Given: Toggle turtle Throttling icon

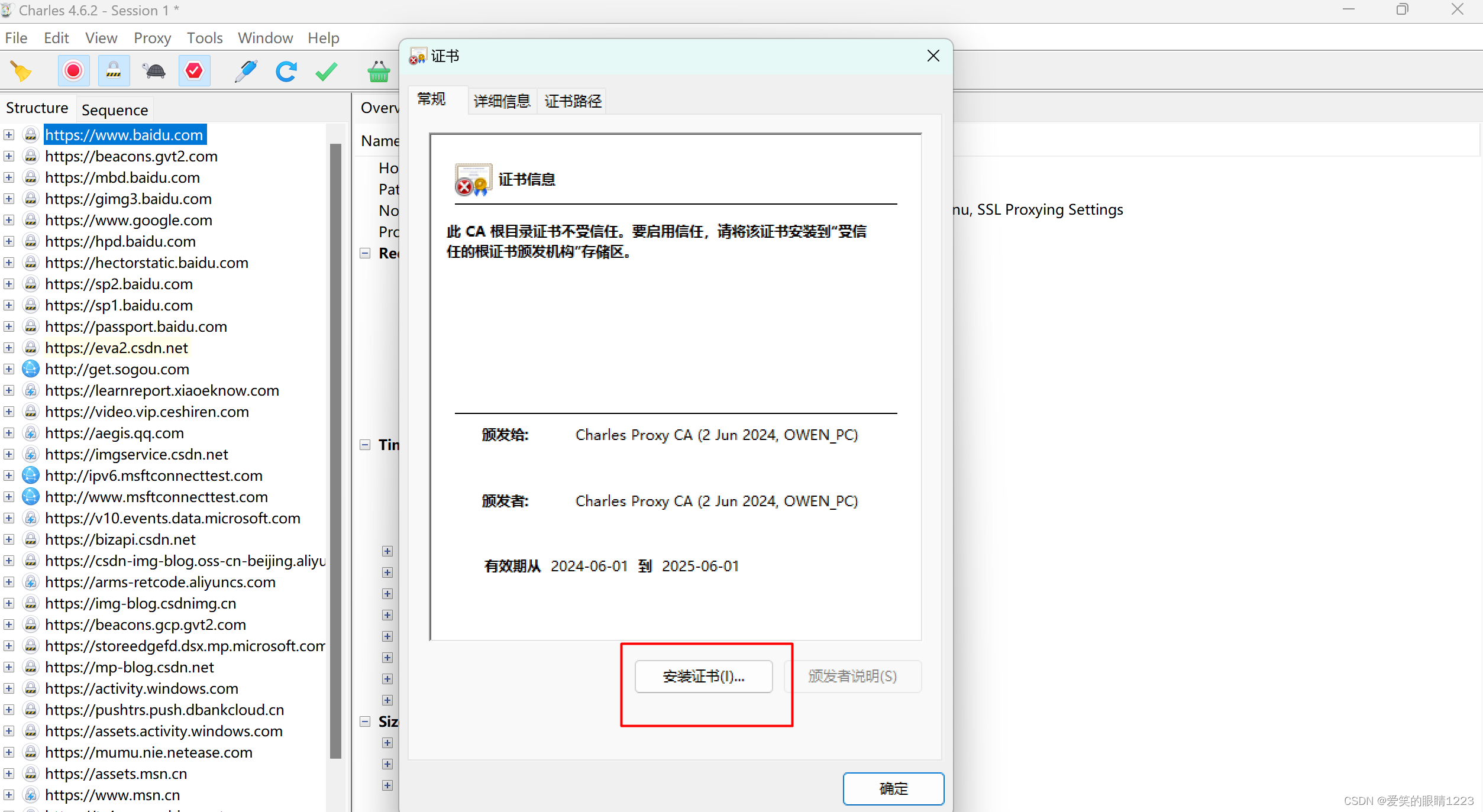Looking at the screenshot, I should pyautogui.click(x=154, y=72).
